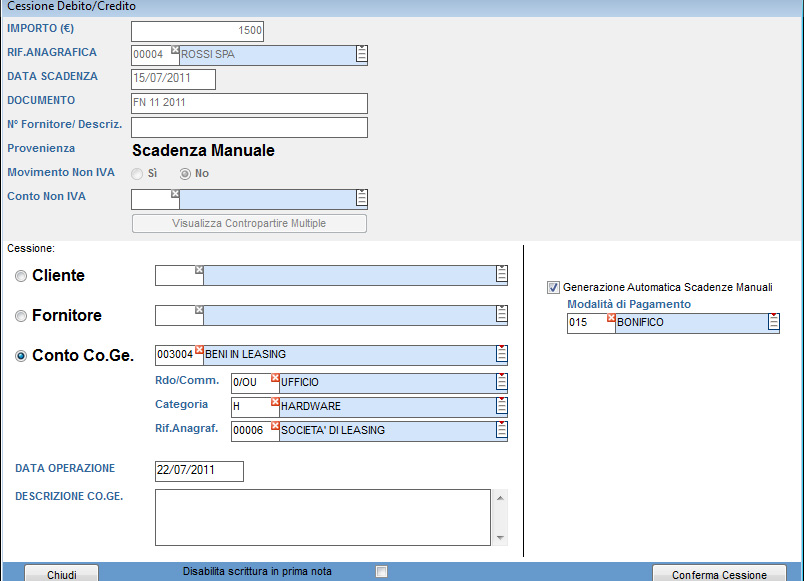Screen dimensions: 804x581
Task: Open the ROSSI SPA lookup list
Action: pyautogui.click(x=362, y=54)
